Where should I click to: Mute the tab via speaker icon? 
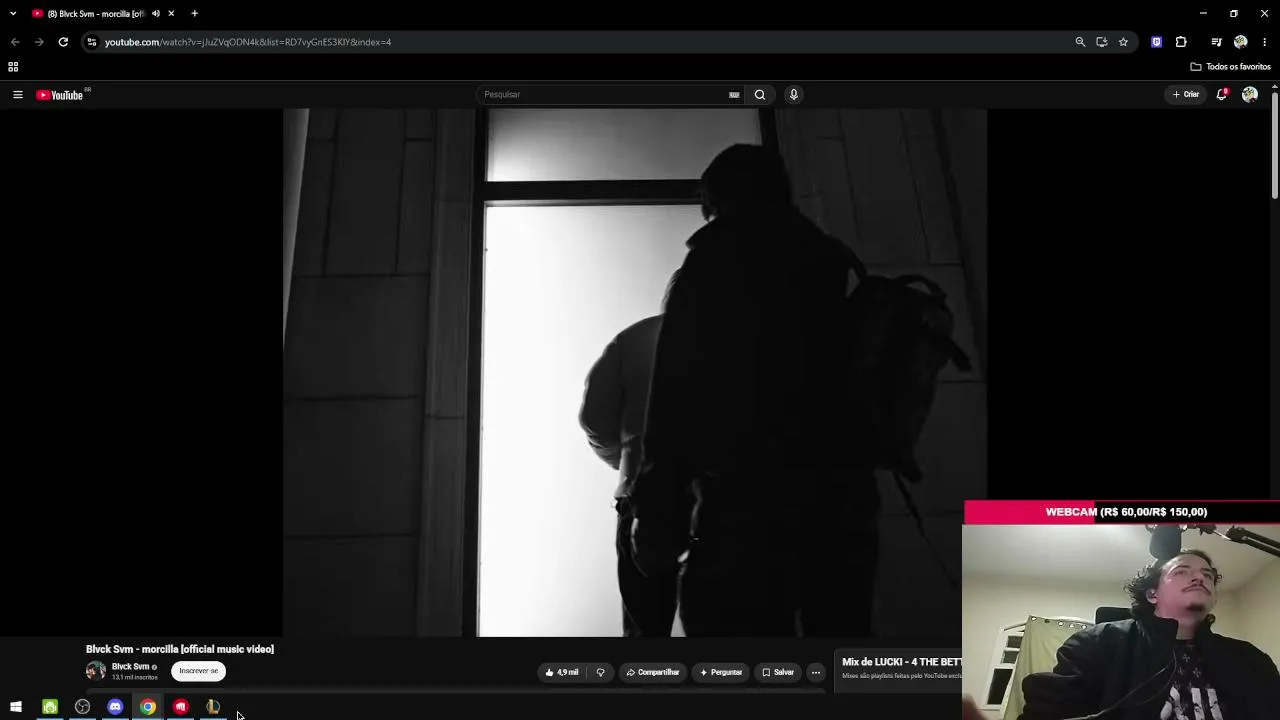pyautogui.click(x=156, y=14)
